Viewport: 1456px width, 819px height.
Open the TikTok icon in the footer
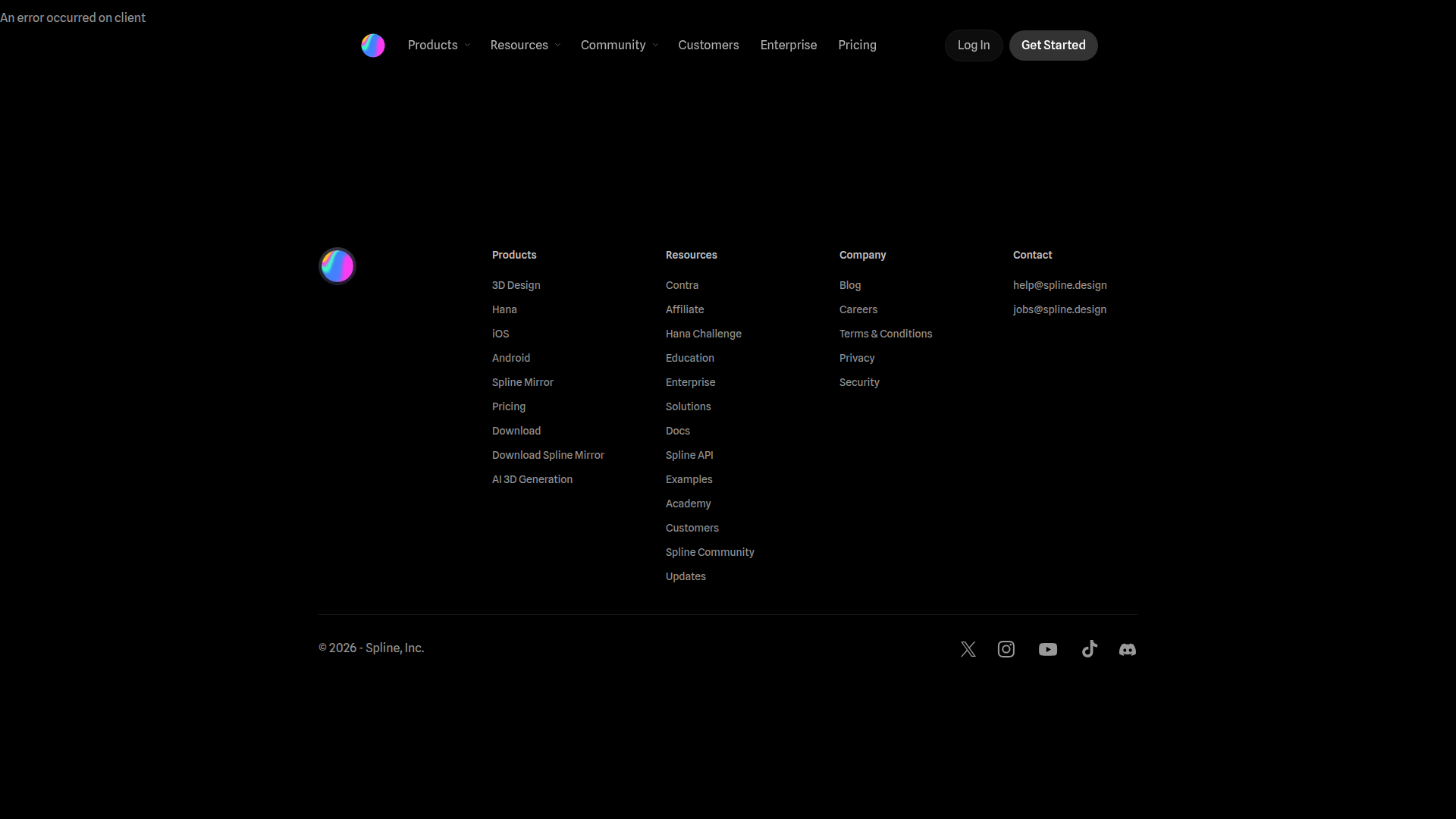(1090, 649)
